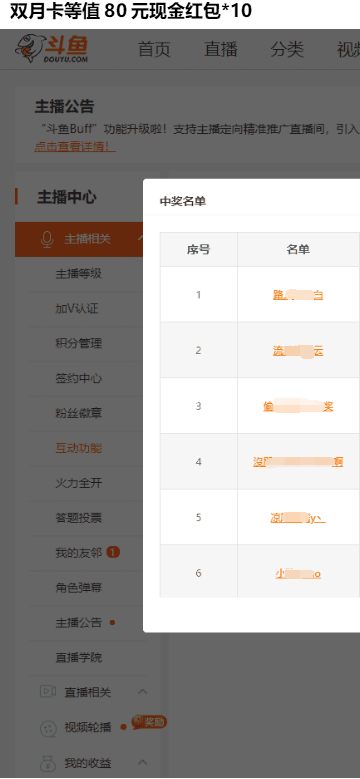Collapse the 主播相关 section
The width and height of the screenshot is (360, 779).
click(140, 239)
